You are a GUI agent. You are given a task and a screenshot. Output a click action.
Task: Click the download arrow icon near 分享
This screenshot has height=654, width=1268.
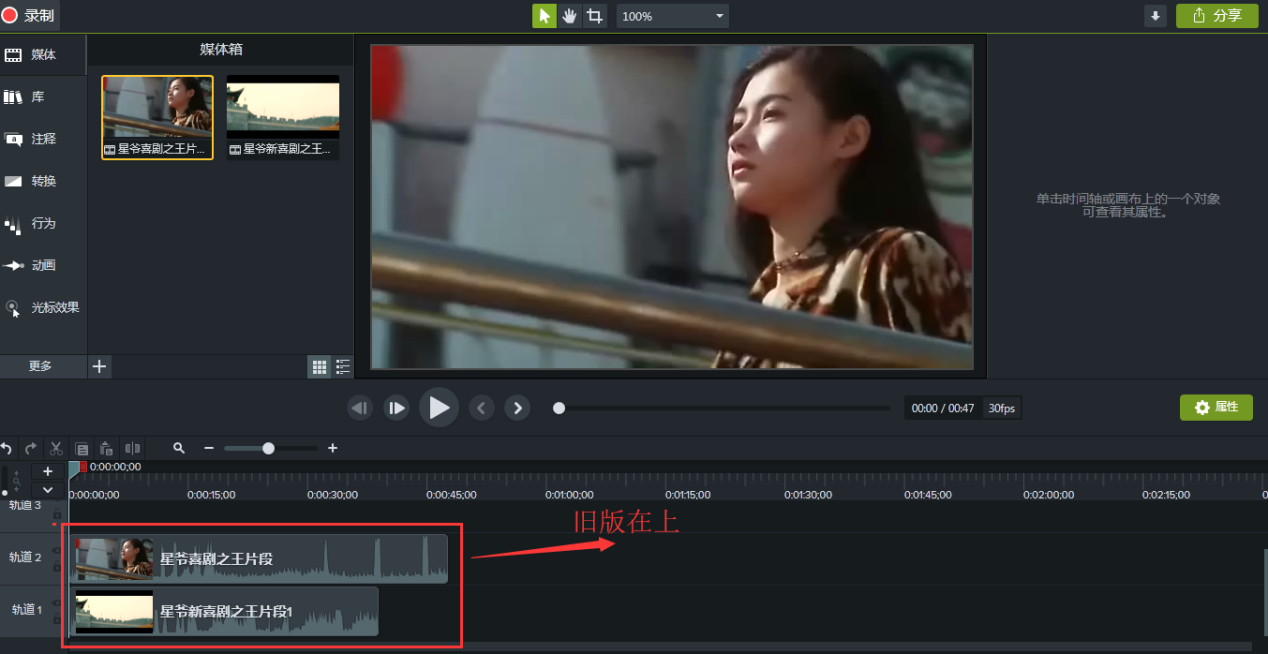(1156, 16)
